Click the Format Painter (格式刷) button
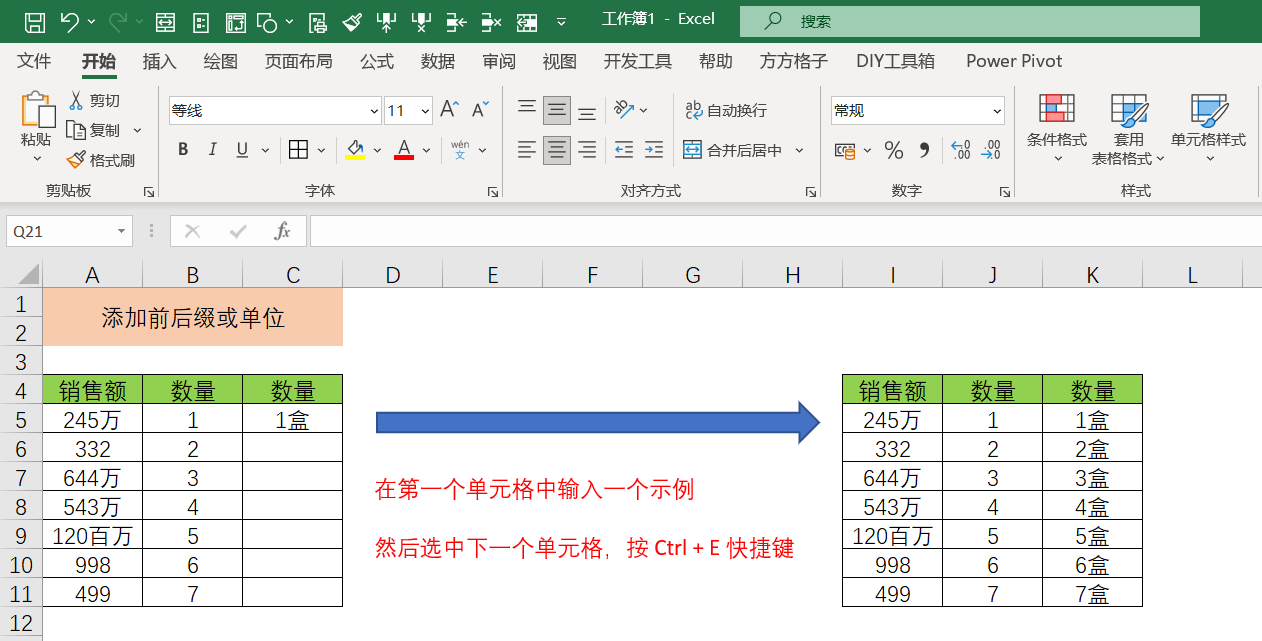This screenshot has height=641, width=1262. (x=100, y=159)
